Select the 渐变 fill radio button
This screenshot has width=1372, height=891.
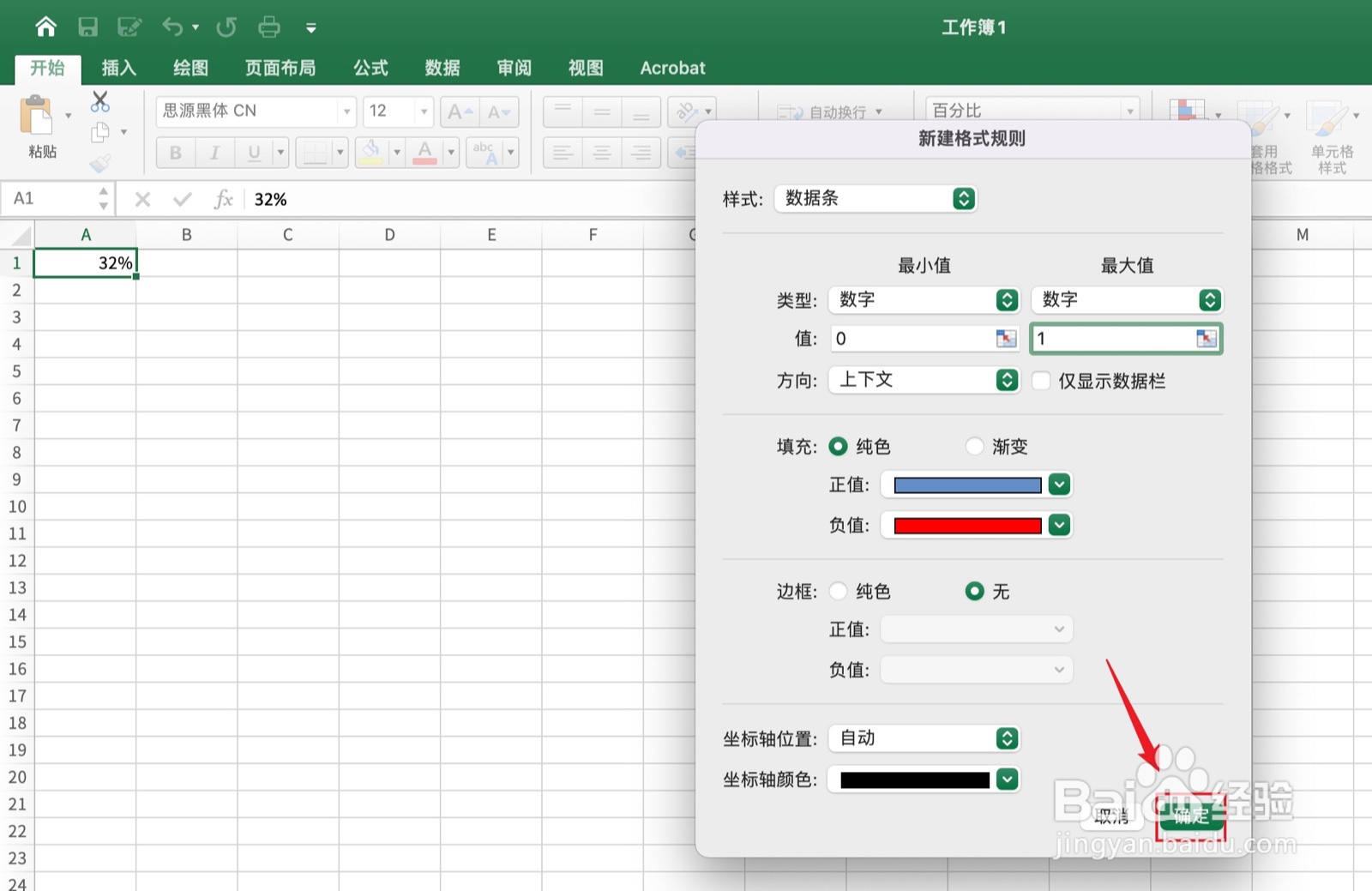[974, 446]
